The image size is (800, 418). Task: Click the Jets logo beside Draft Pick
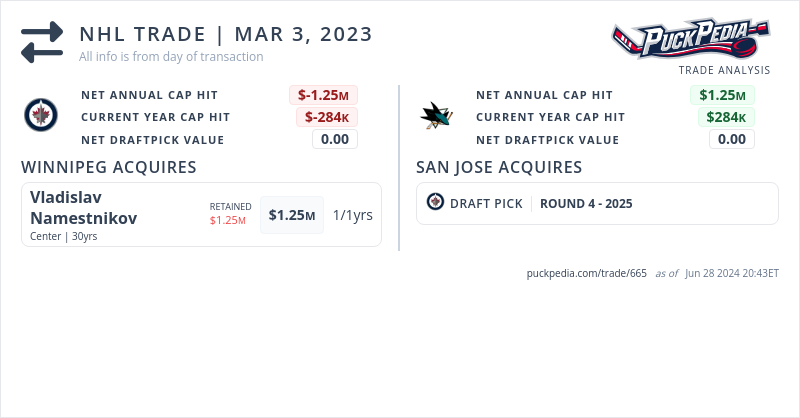click(x=435, y=203)
